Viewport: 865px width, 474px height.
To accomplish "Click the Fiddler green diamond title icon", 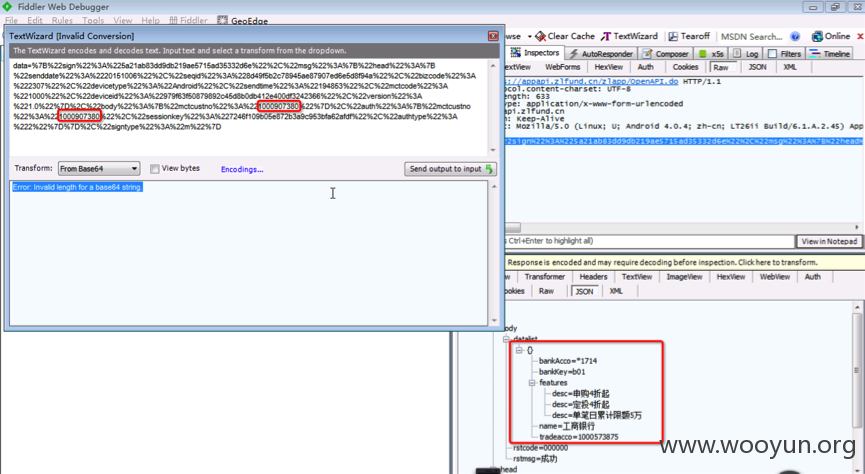I will tap(7, 7).
